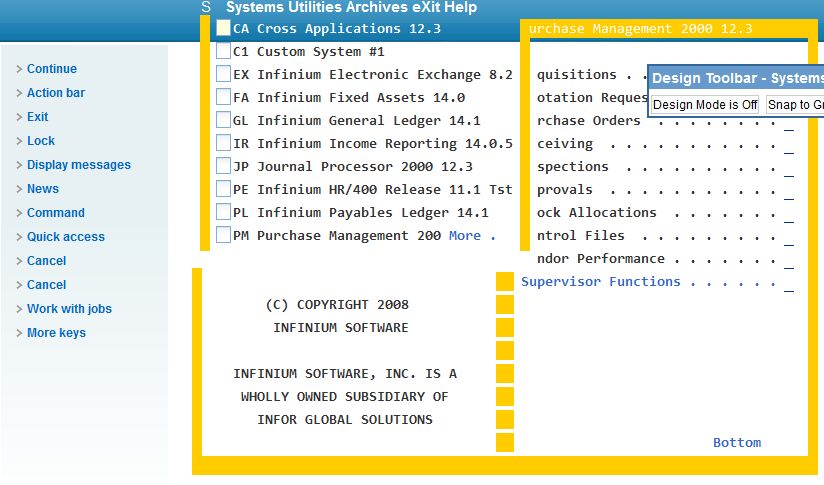Viewport: 824px width, 485px height.
Task: Click the Receiving option input field
Action: click(x=789, y=147)
